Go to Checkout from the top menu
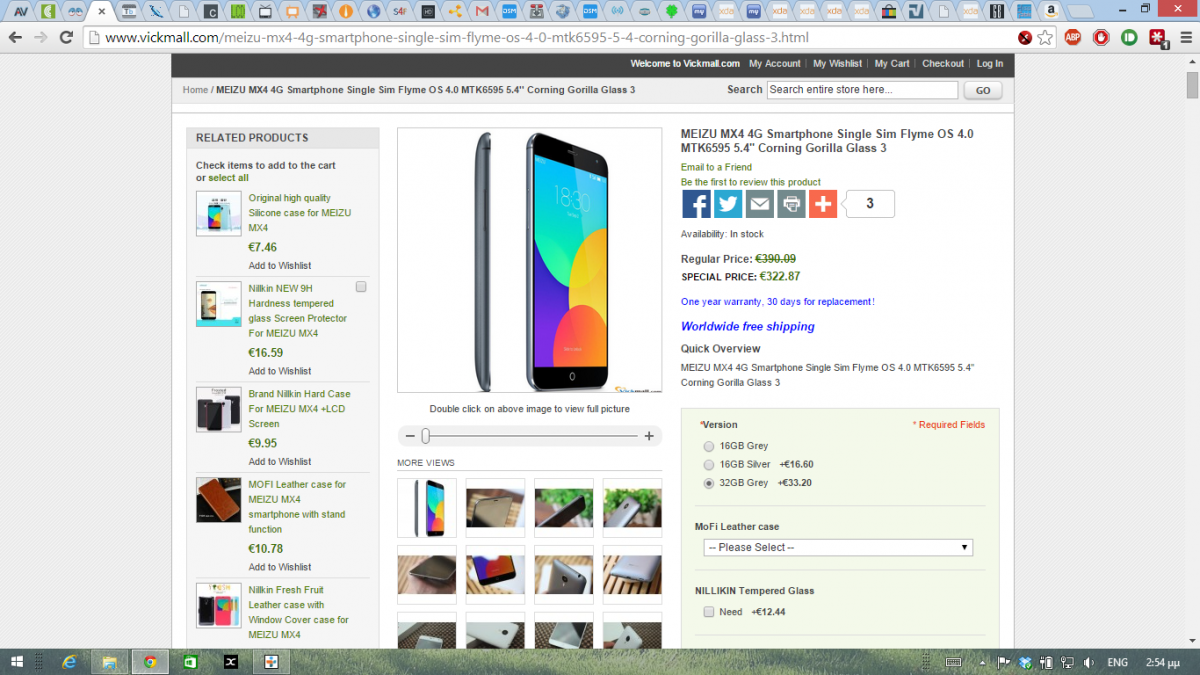The image size is (1200, 675). tap(943, 63)
